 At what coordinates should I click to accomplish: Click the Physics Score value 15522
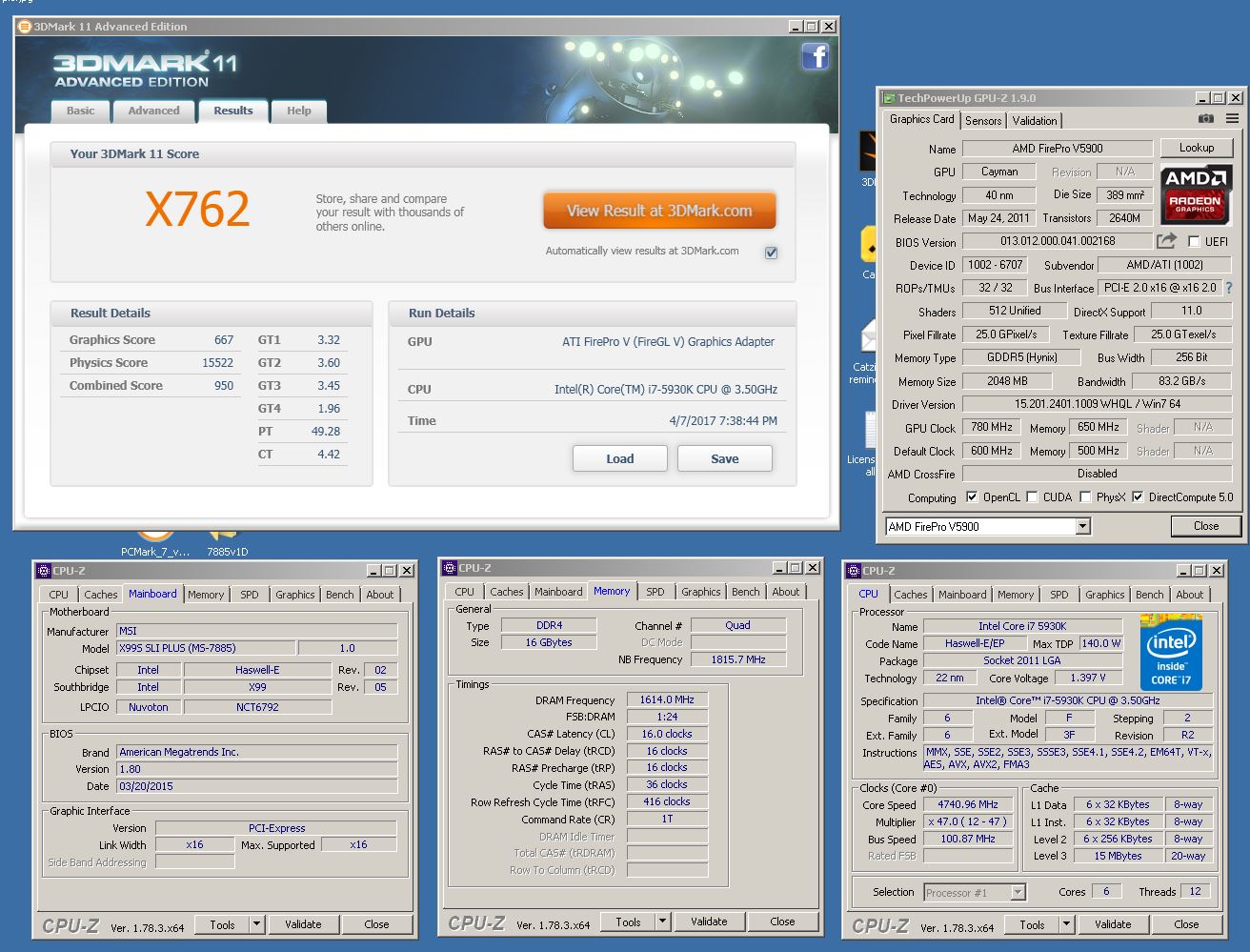pyautogui.click(x=217, y=363)
